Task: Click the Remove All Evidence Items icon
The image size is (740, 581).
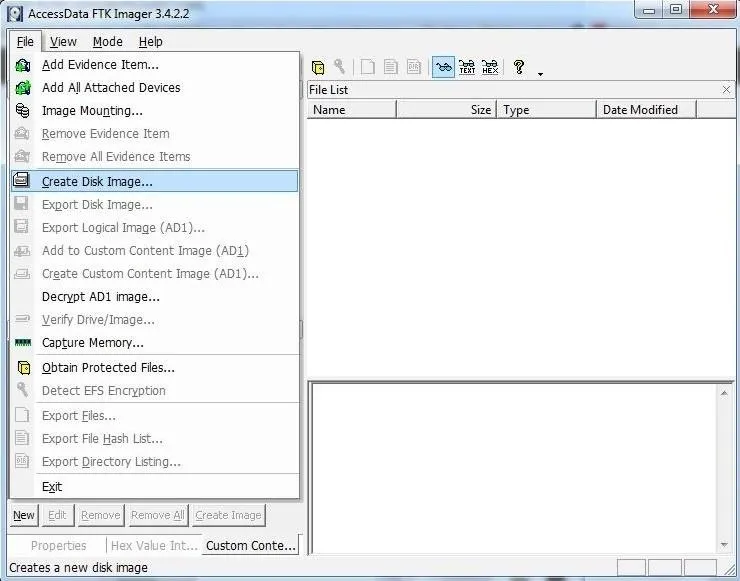Action: [x=22, y=156]
